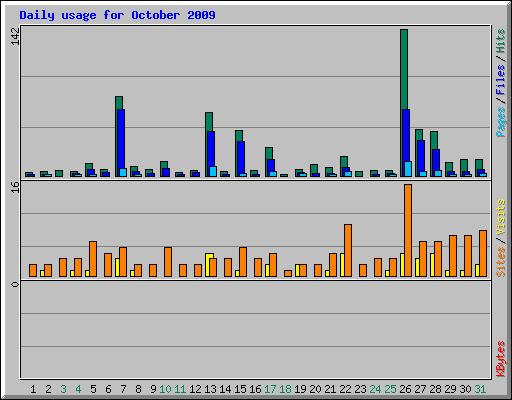Click the green day label "10"
This screenshot has width=512, height=400.
pos(165,389)
